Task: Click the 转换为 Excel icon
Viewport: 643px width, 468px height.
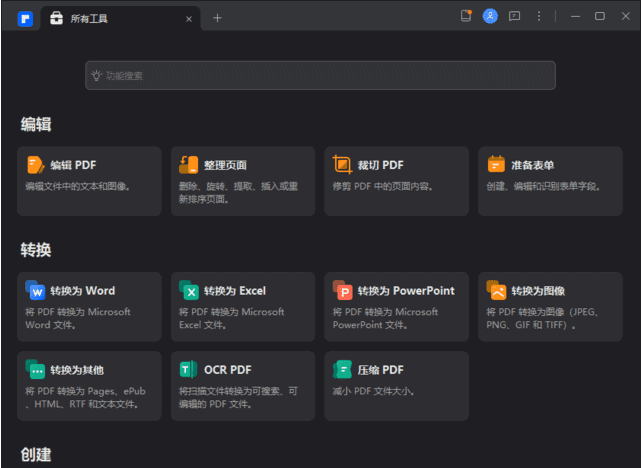Action: pyautogui.click(x=189, y=290)
